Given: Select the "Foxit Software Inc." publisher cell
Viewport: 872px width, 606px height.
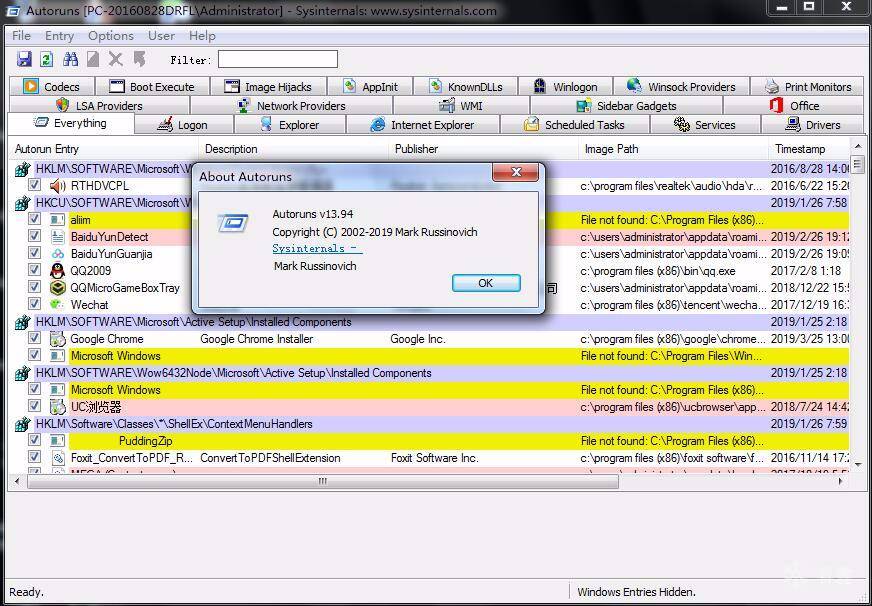Looking at the screenshot, I should coord(435,458).
